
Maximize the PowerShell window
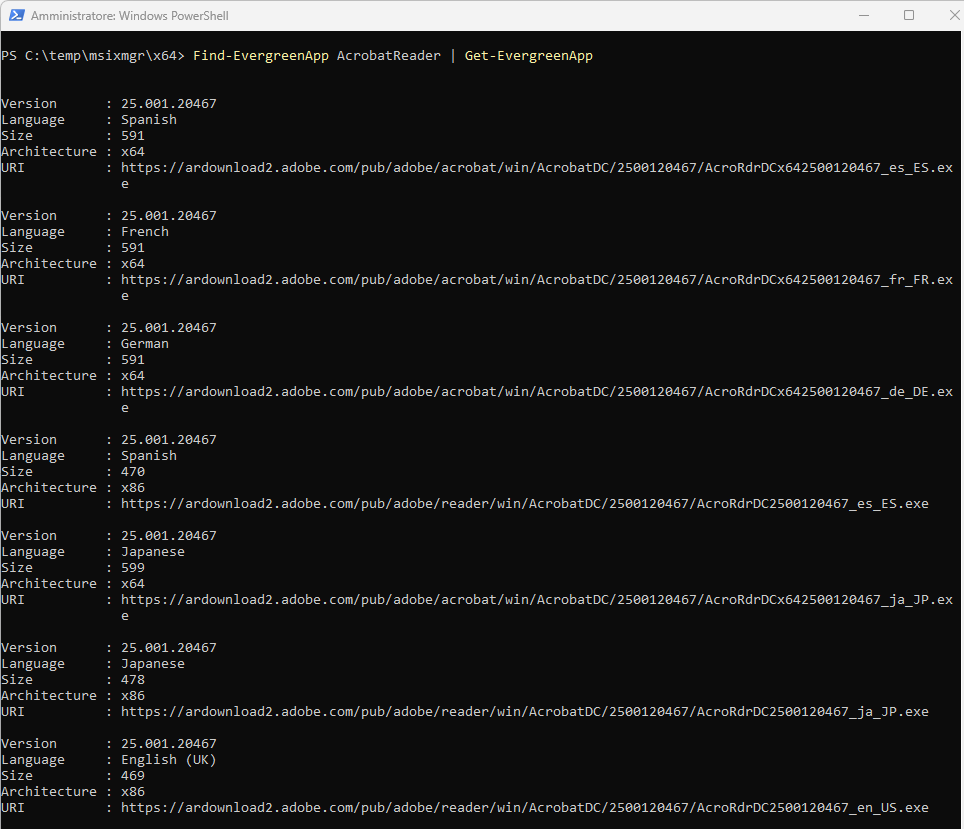click(x=909, y=15)
